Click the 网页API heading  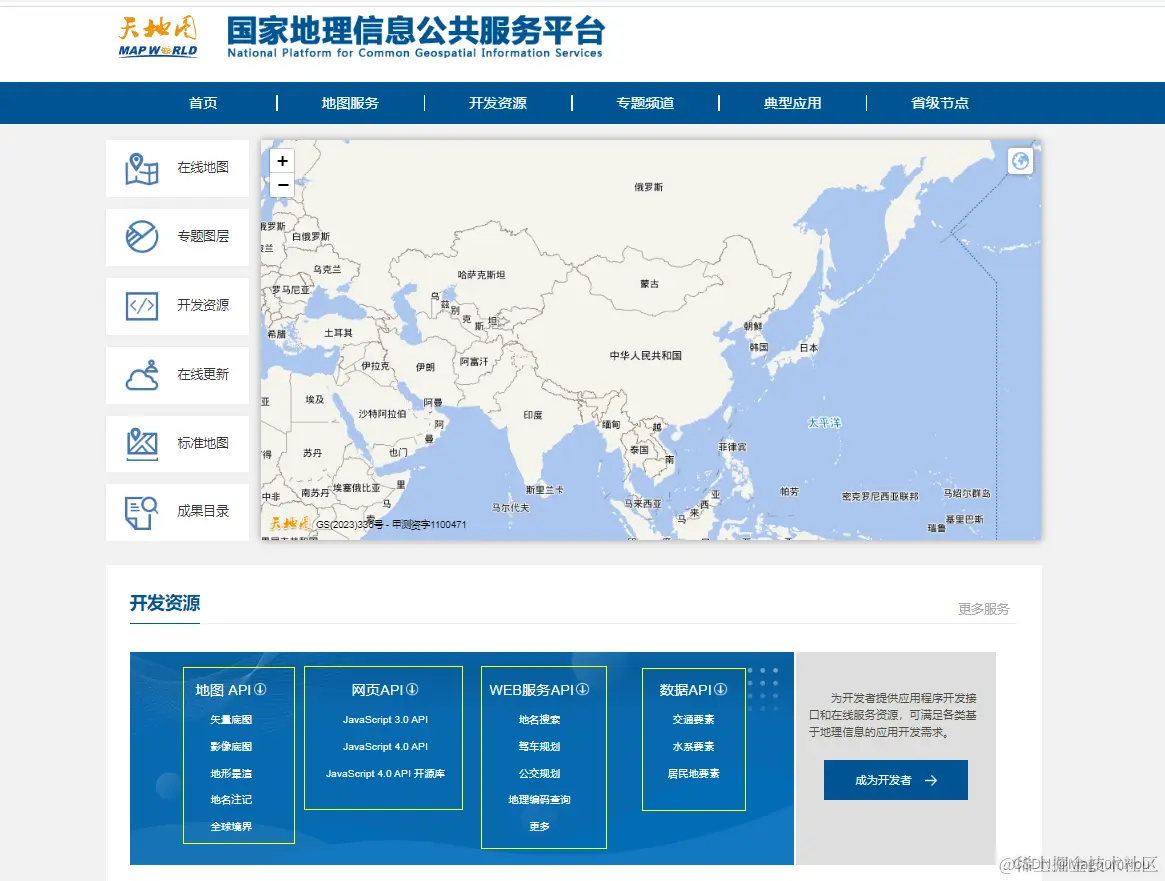[377, 690]
